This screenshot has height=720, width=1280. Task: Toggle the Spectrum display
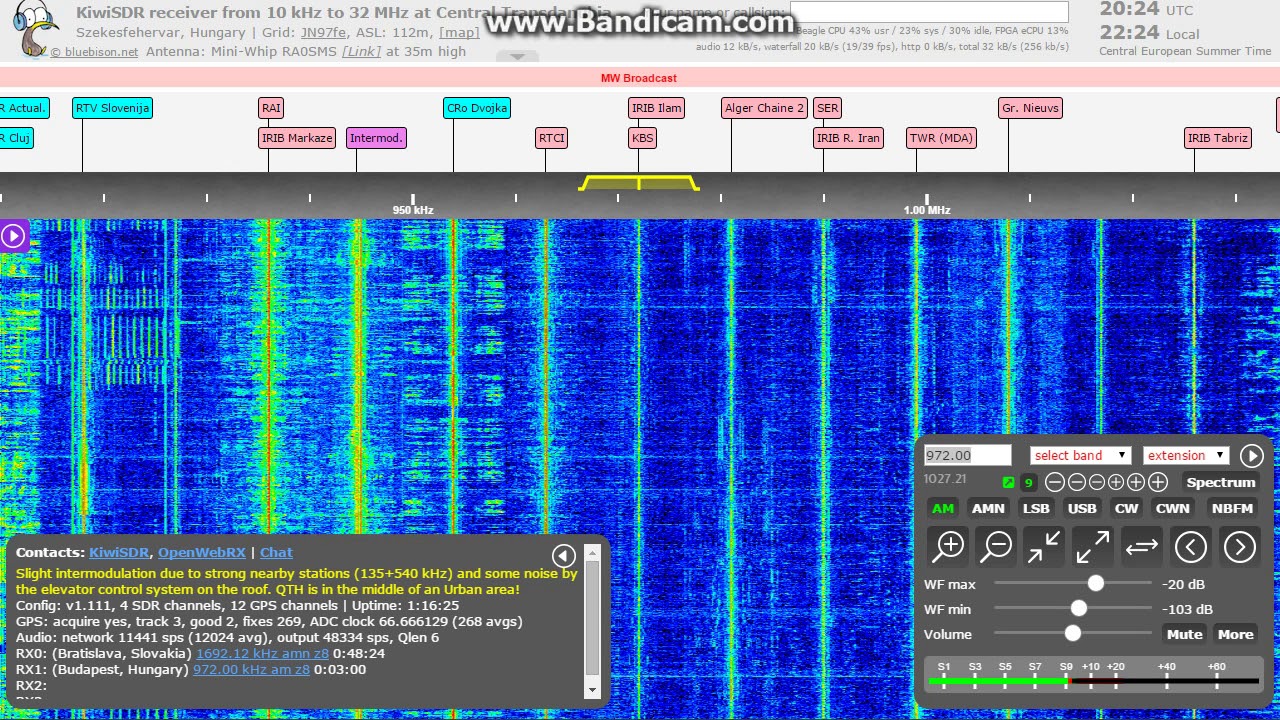[x=1220, y=483]
